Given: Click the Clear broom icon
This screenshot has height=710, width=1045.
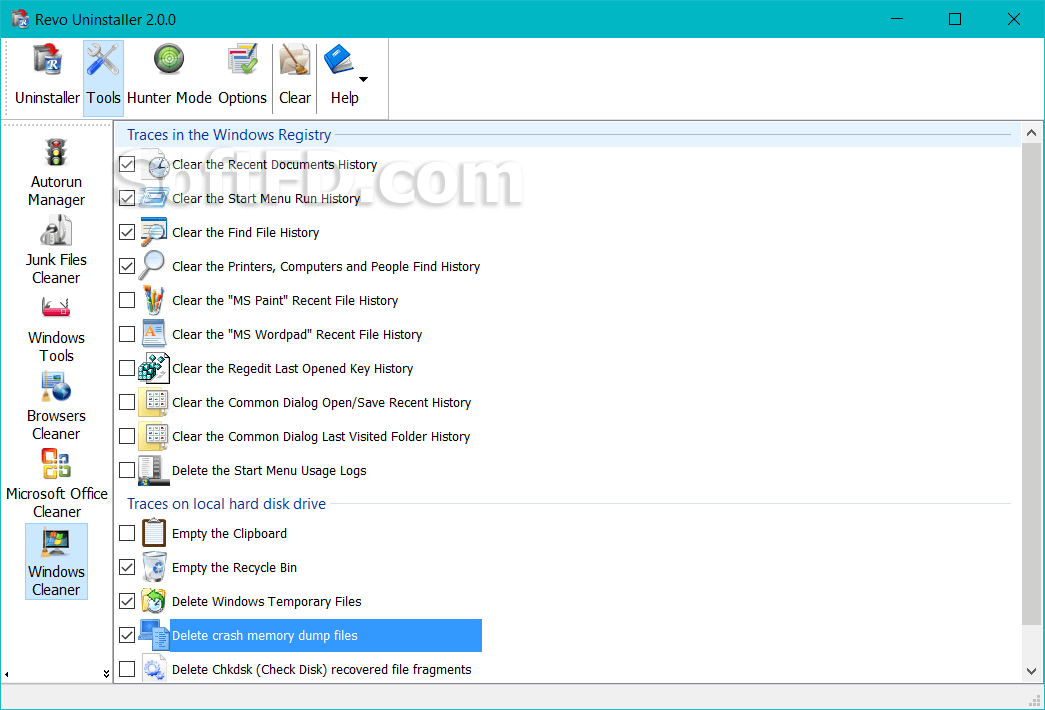Looking at the screenshot, I should 295,59.
